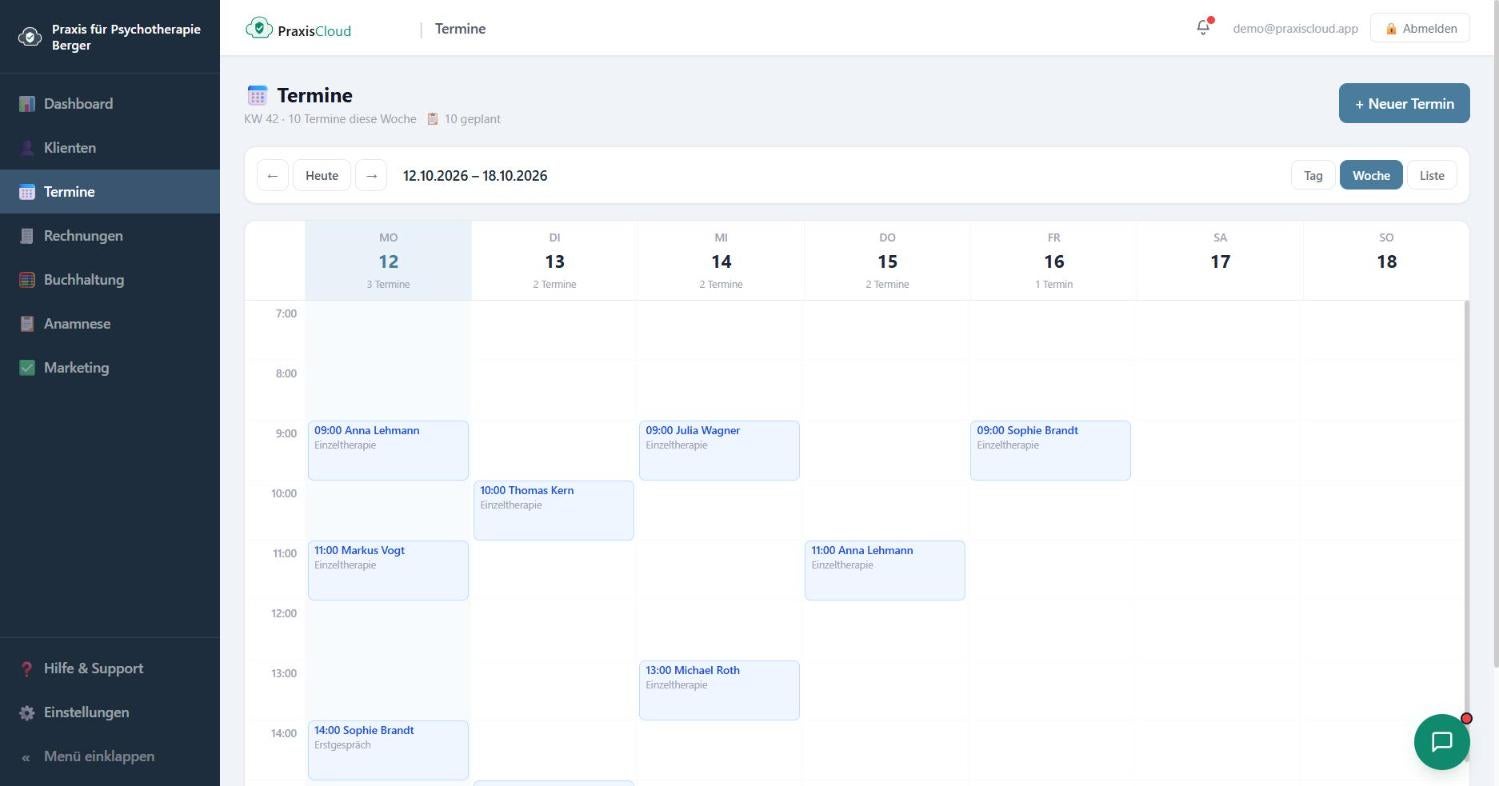The width and height of the screenshot is (1499, 786).
Task: Select Sunday 18 column header
Action: [1386, 261]
